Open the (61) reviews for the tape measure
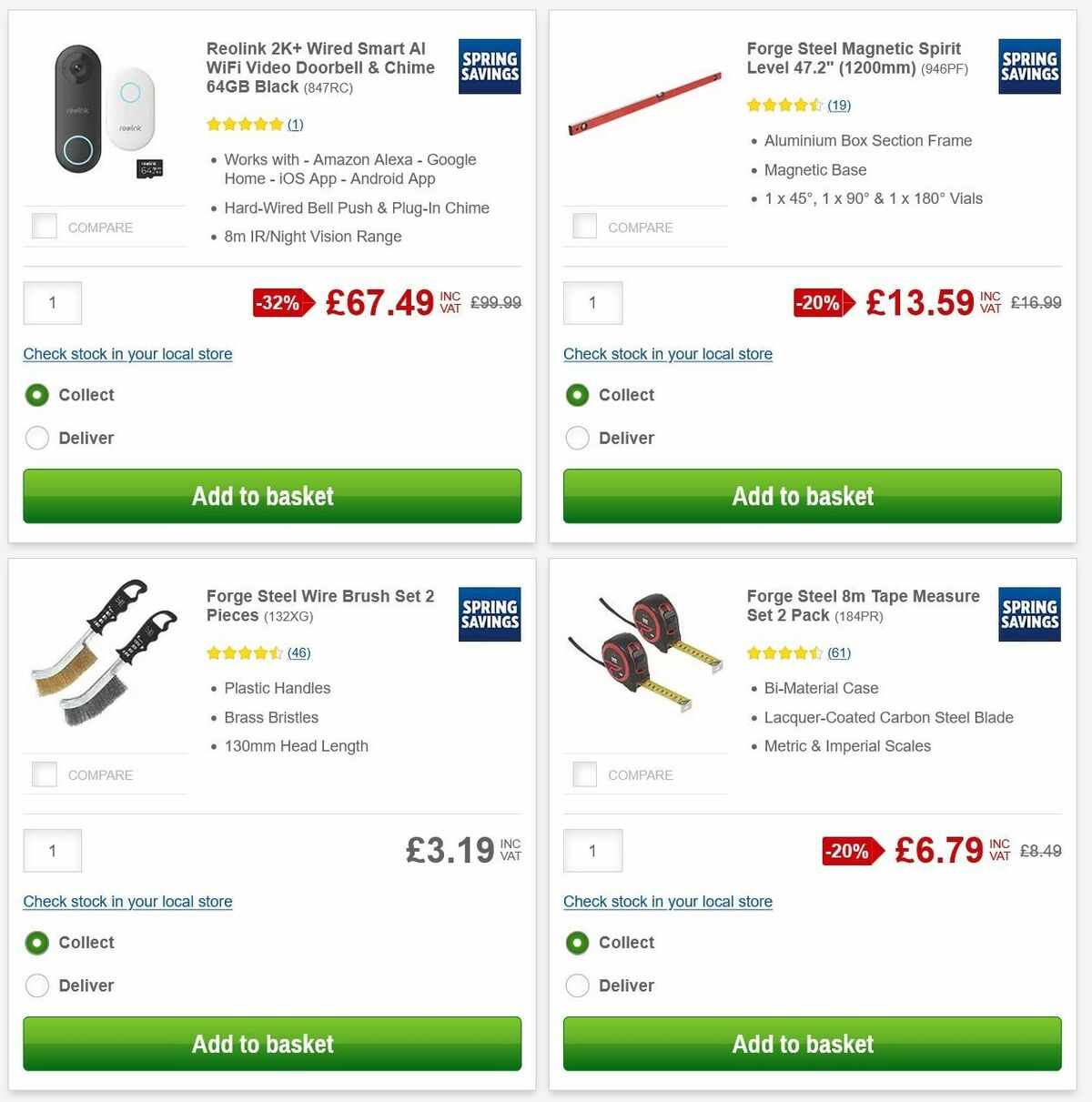1092x1102 pixels. point(838,652)
